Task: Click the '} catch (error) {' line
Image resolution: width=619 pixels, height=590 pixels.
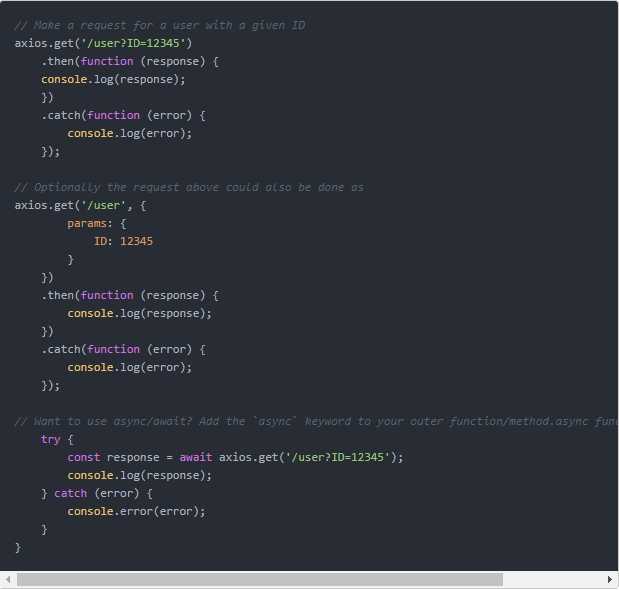Action: pos(97,493)
